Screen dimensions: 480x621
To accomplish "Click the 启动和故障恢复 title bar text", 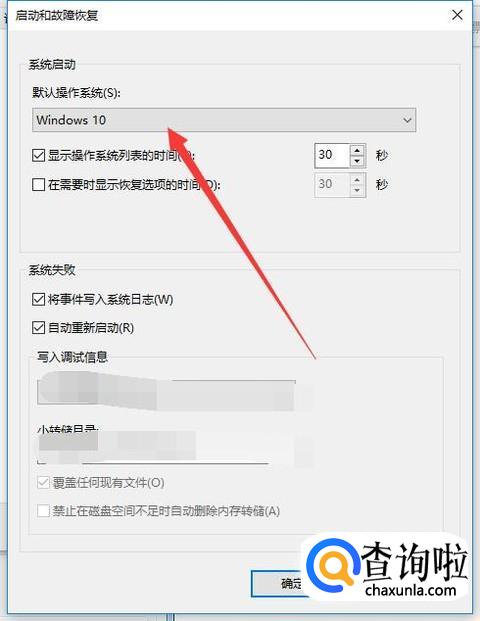I will 56,16.
